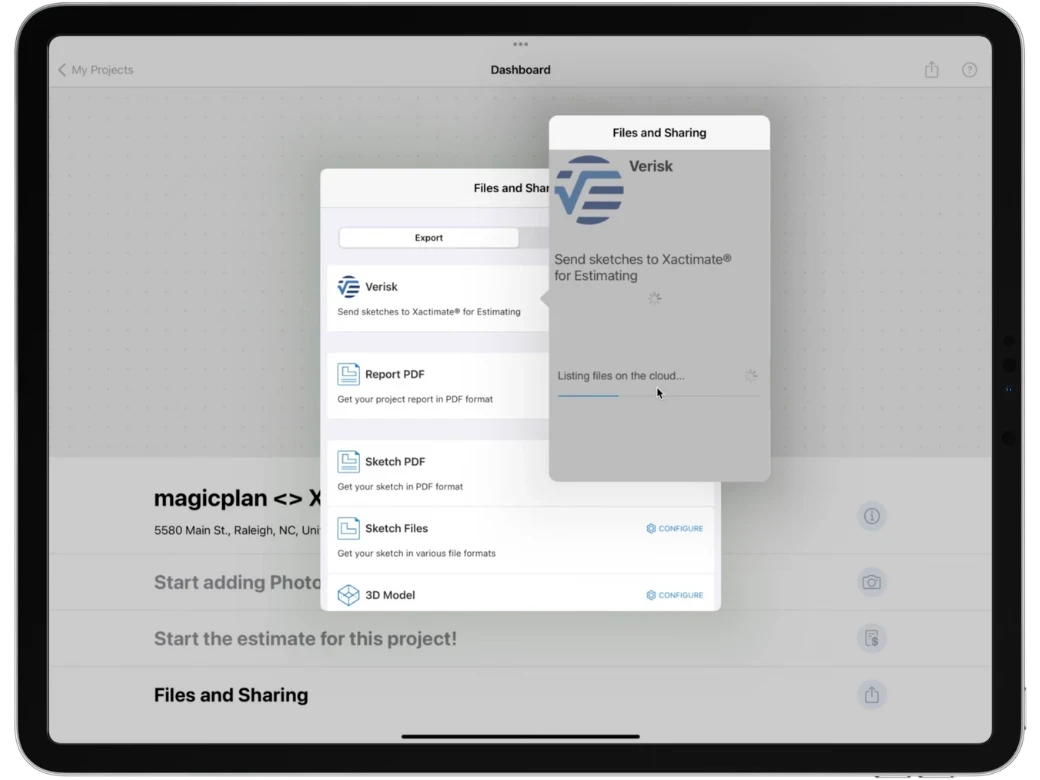Image resolution: width=1040 pixels, height=780 pixels.
Task: Click the Files and Sharing popover title
Action: tap(659, 133)
